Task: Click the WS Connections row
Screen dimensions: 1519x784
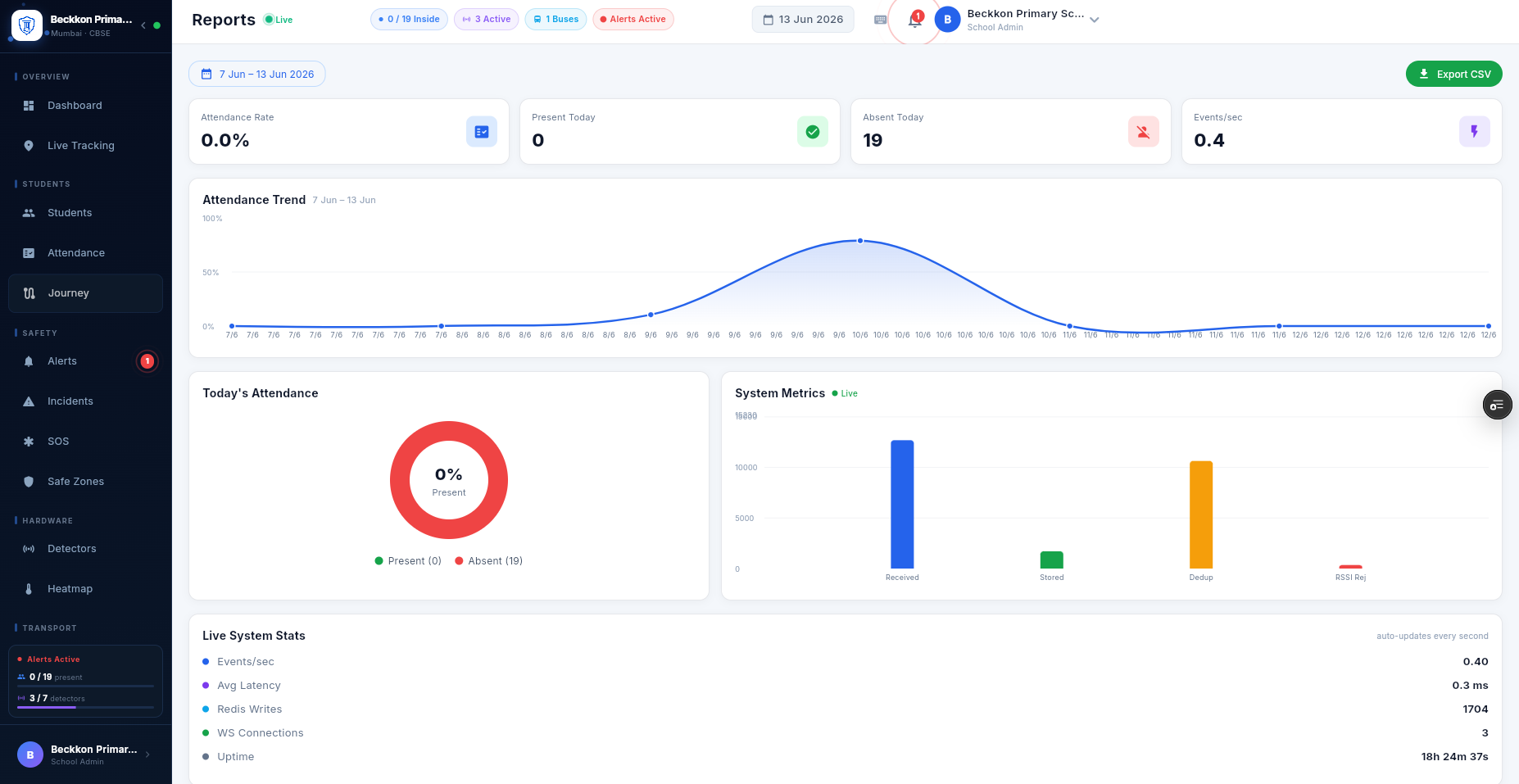Action: coord(846,733)
